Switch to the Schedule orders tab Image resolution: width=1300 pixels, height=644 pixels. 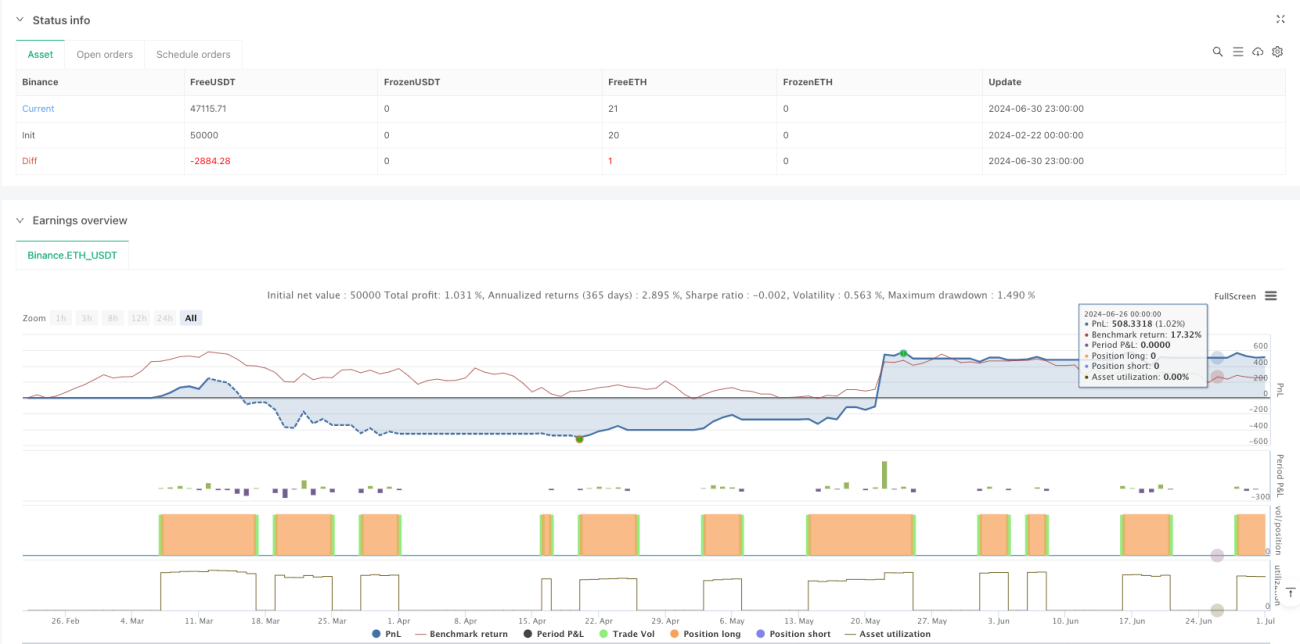pyautogui.click(x=193, y=54)
